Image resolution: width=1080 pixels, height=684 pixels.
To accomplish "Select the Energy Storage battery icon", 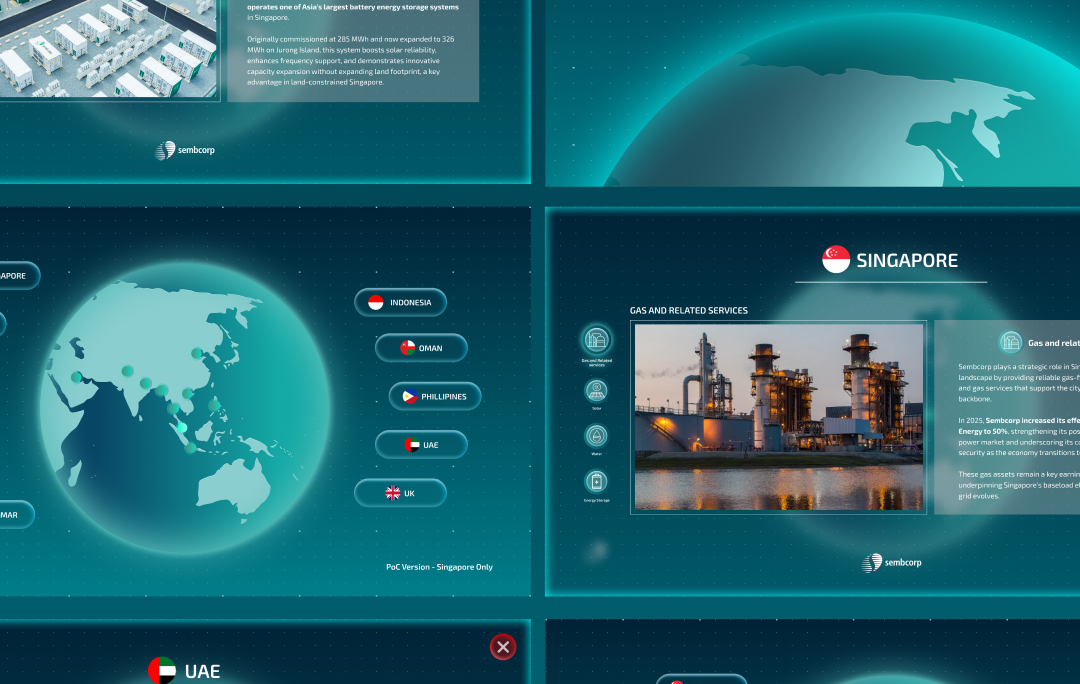I will 597,482.
